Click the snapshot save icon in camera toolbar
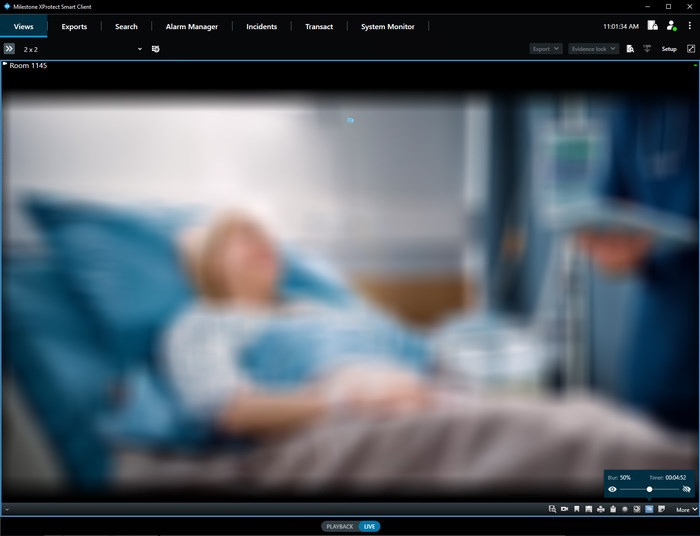Viewport: 700px width, 536px height. point(588,509)
